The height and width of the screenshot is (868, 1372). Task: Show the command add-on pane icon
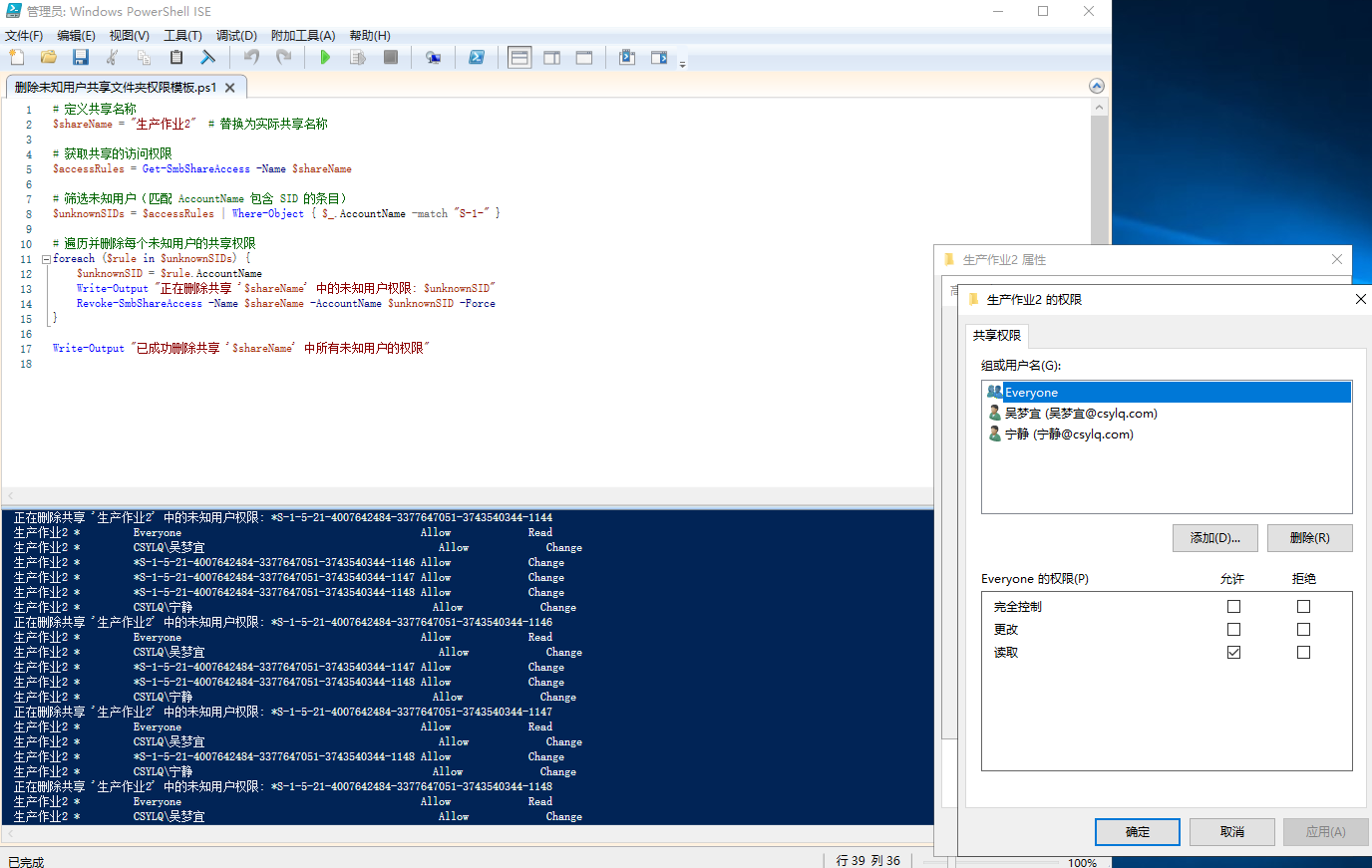coord(659,58)
